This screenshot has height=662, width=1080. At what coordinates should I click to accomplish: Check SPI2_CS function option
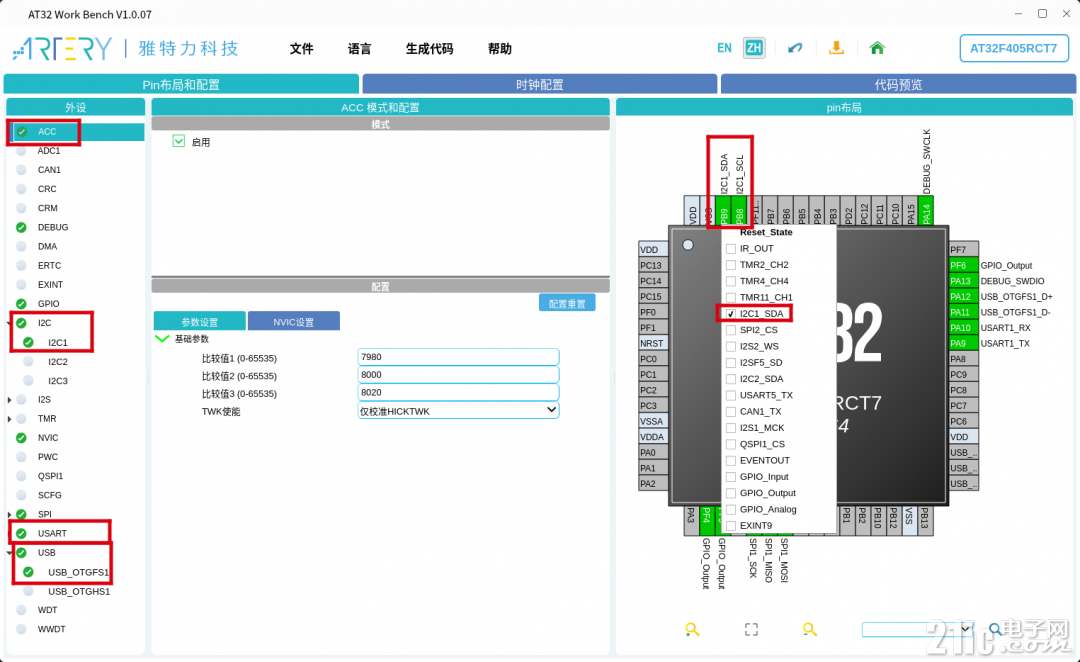(731, 331)
